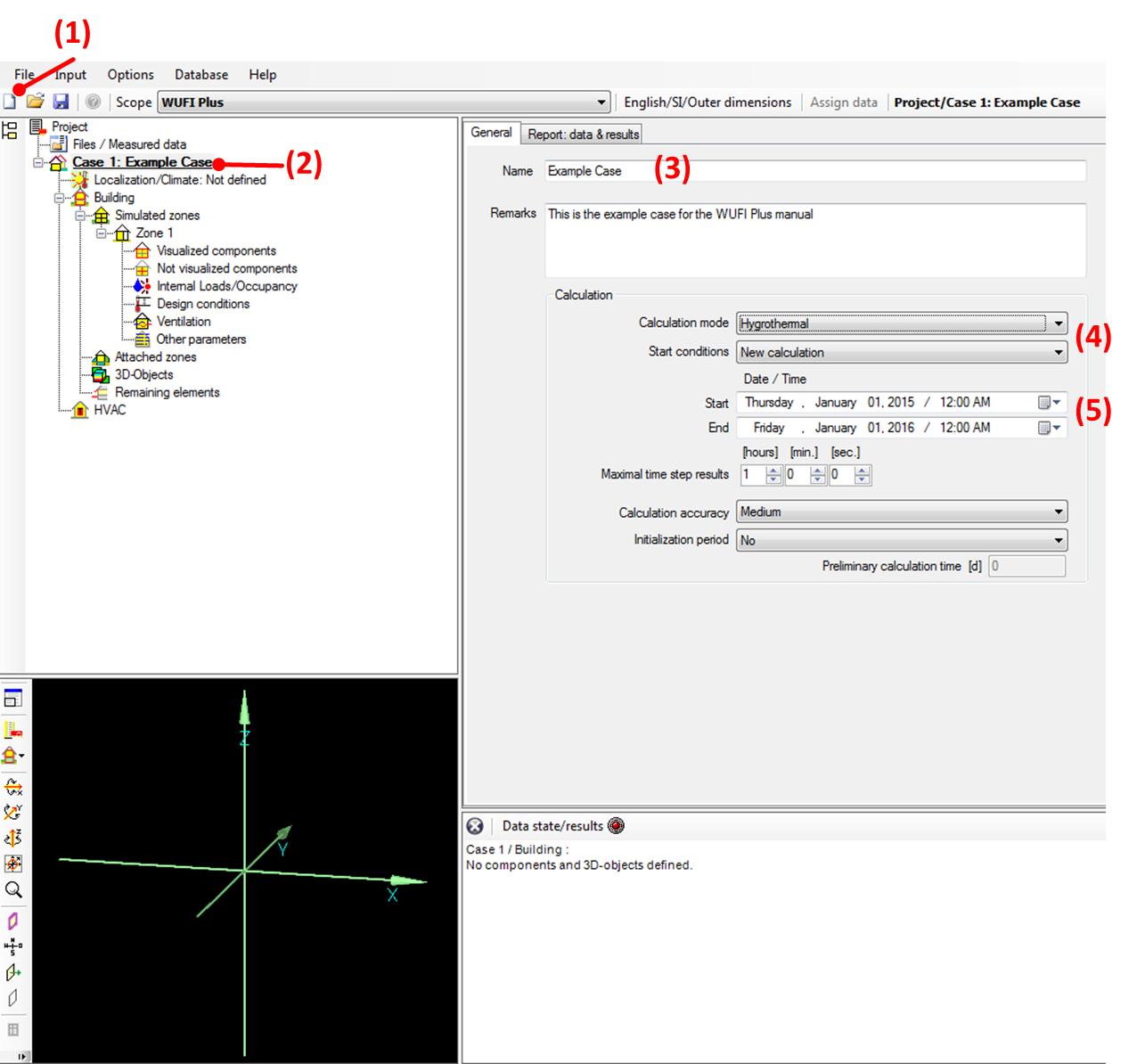The height and width of the screenshot is (1064, 1137).
Task: Click the building wizard ruler icon
Action: coord(12,730)
